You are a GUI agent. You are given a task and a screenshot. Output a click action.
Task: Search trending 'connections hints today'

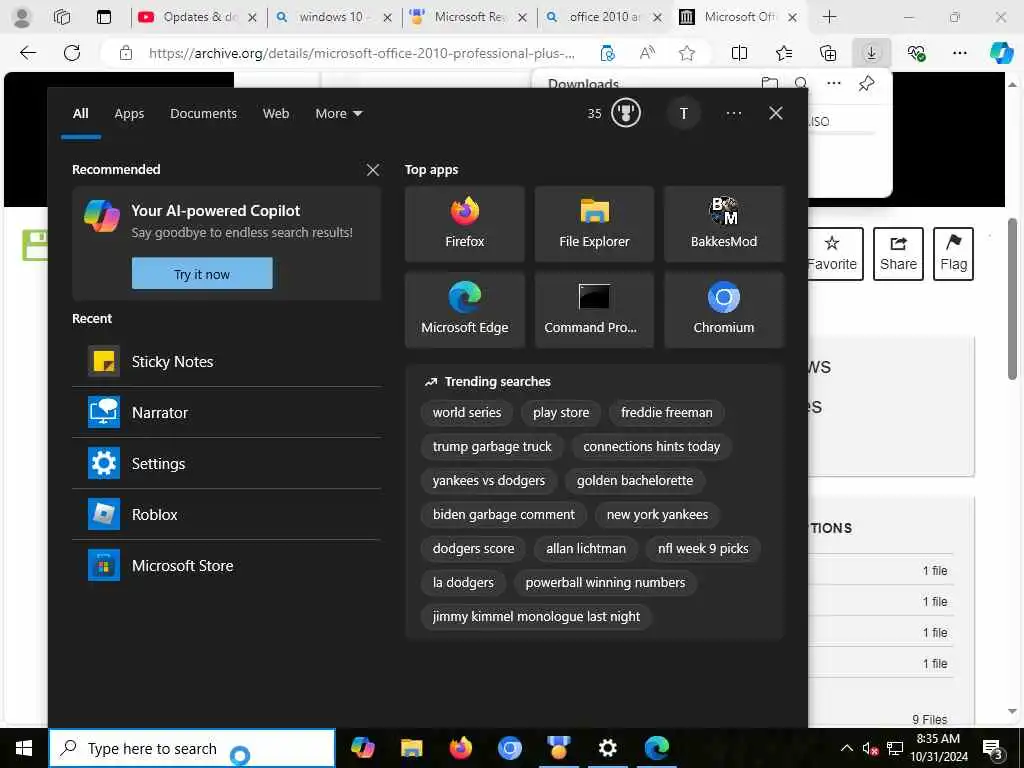[x=652, y=447]
